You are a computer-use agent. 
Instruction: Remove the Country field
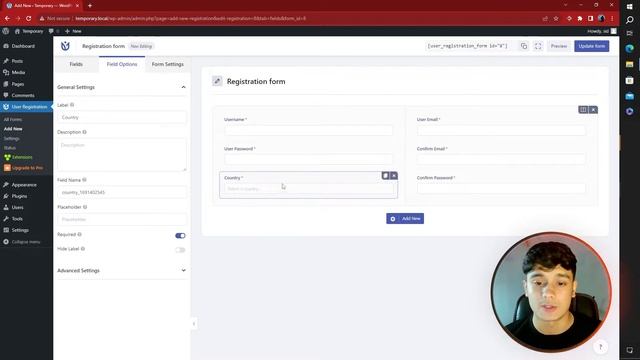click(x=393, y=176)
